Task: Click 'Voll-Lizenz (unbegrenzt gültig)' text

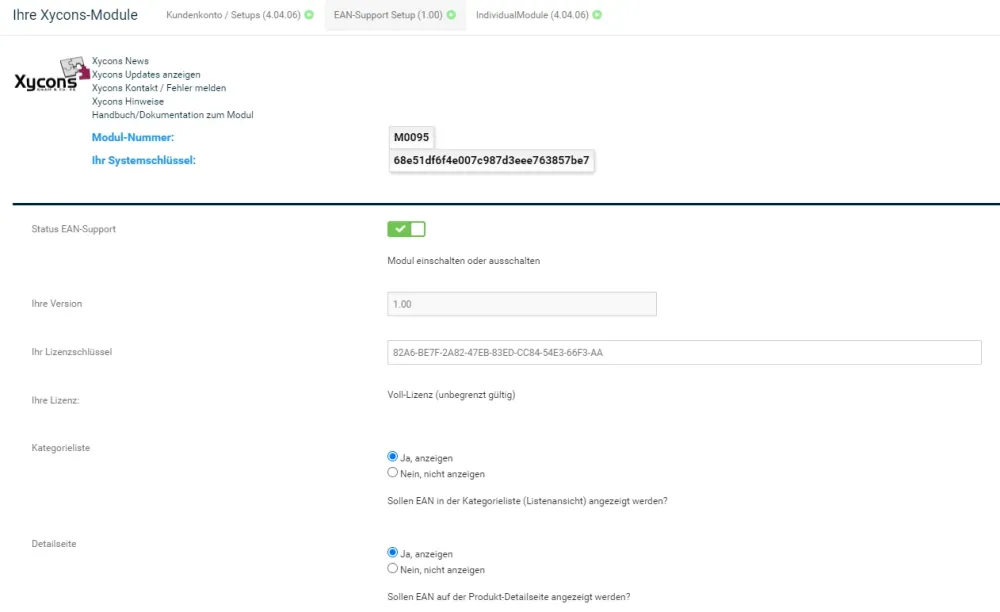Action: 451,395
